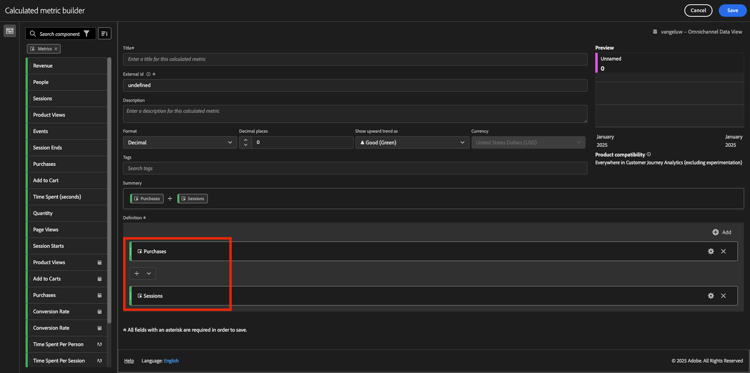Open the Format dropdown showing Decimal
The width and height of the screenshot is (750, 373).
click(180, 143)
